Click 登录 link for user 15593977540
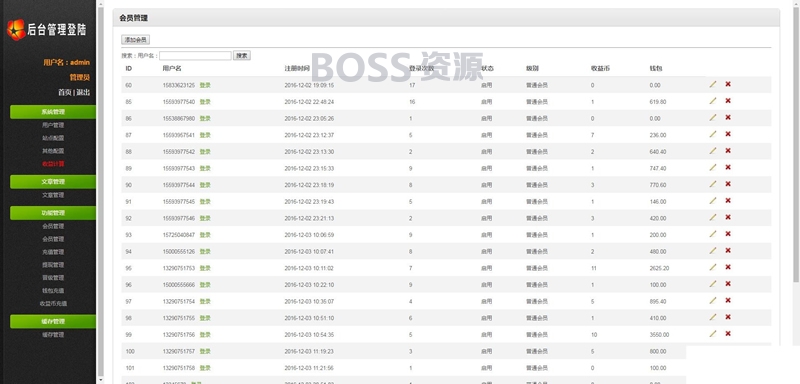Screen dimensions: 800x384 (x=205, y=102)
